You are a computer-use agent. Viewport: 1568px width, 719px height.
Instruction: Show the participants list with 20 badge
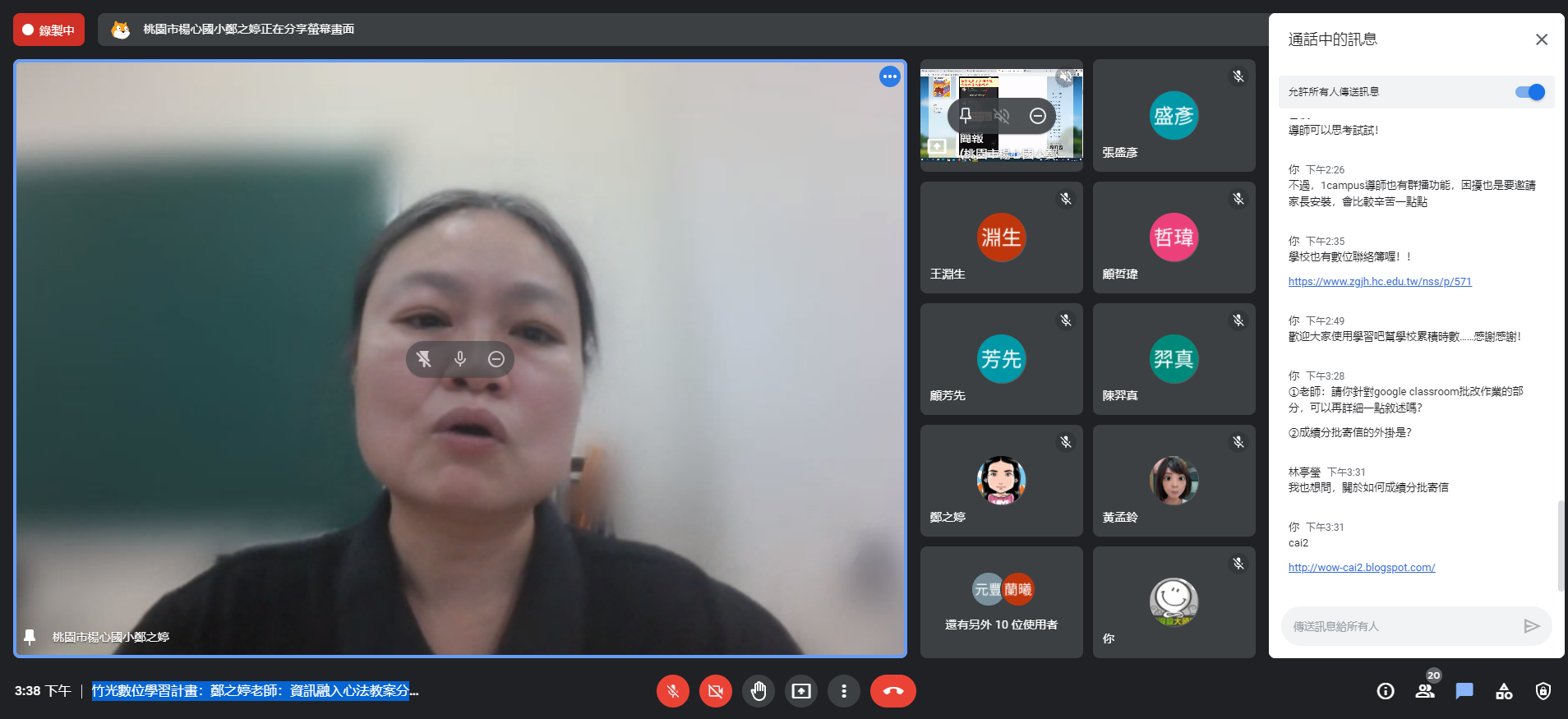click(x=1425, y=691)
